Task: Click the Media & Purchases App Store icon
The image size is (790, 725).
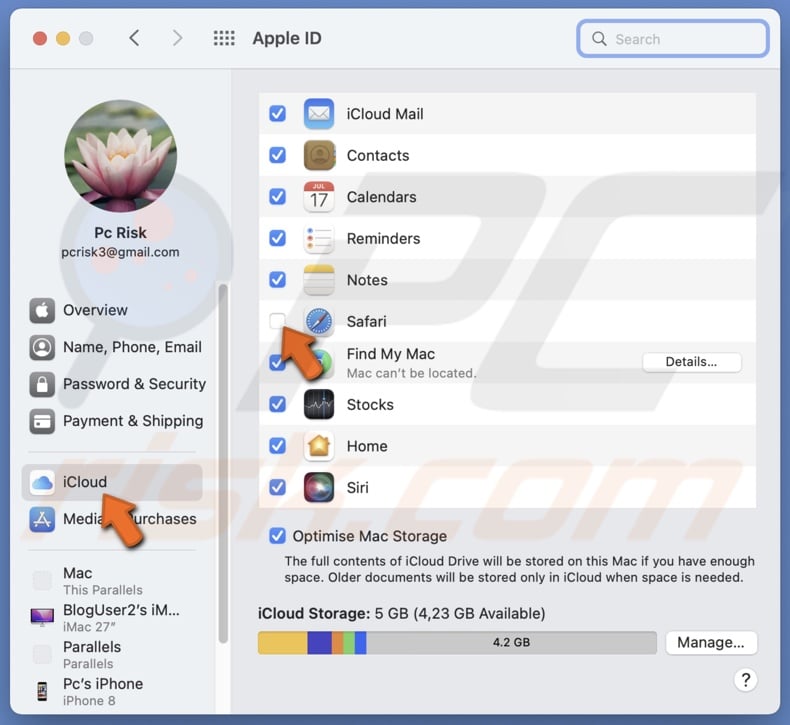Action: [42, 519]
